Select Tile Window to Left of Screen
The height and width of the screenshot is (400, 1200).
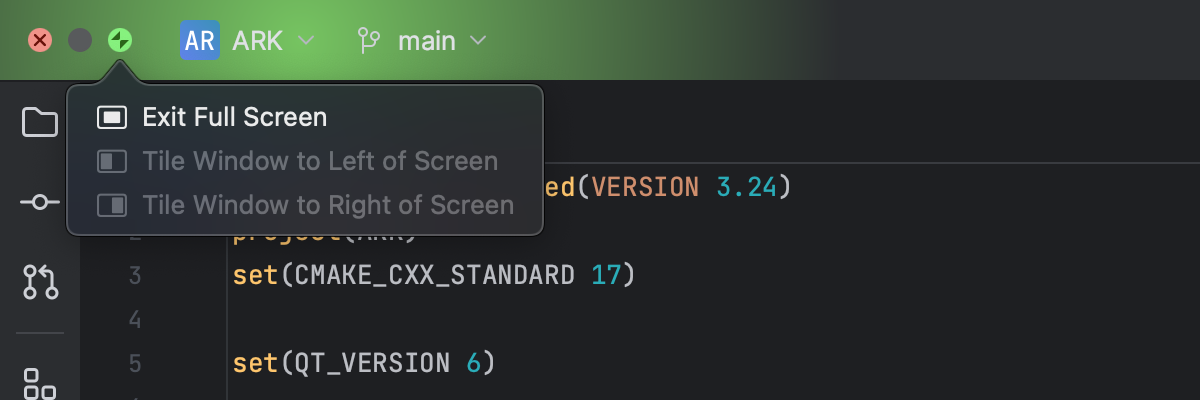pyautogui.click(x=320, y=162)
